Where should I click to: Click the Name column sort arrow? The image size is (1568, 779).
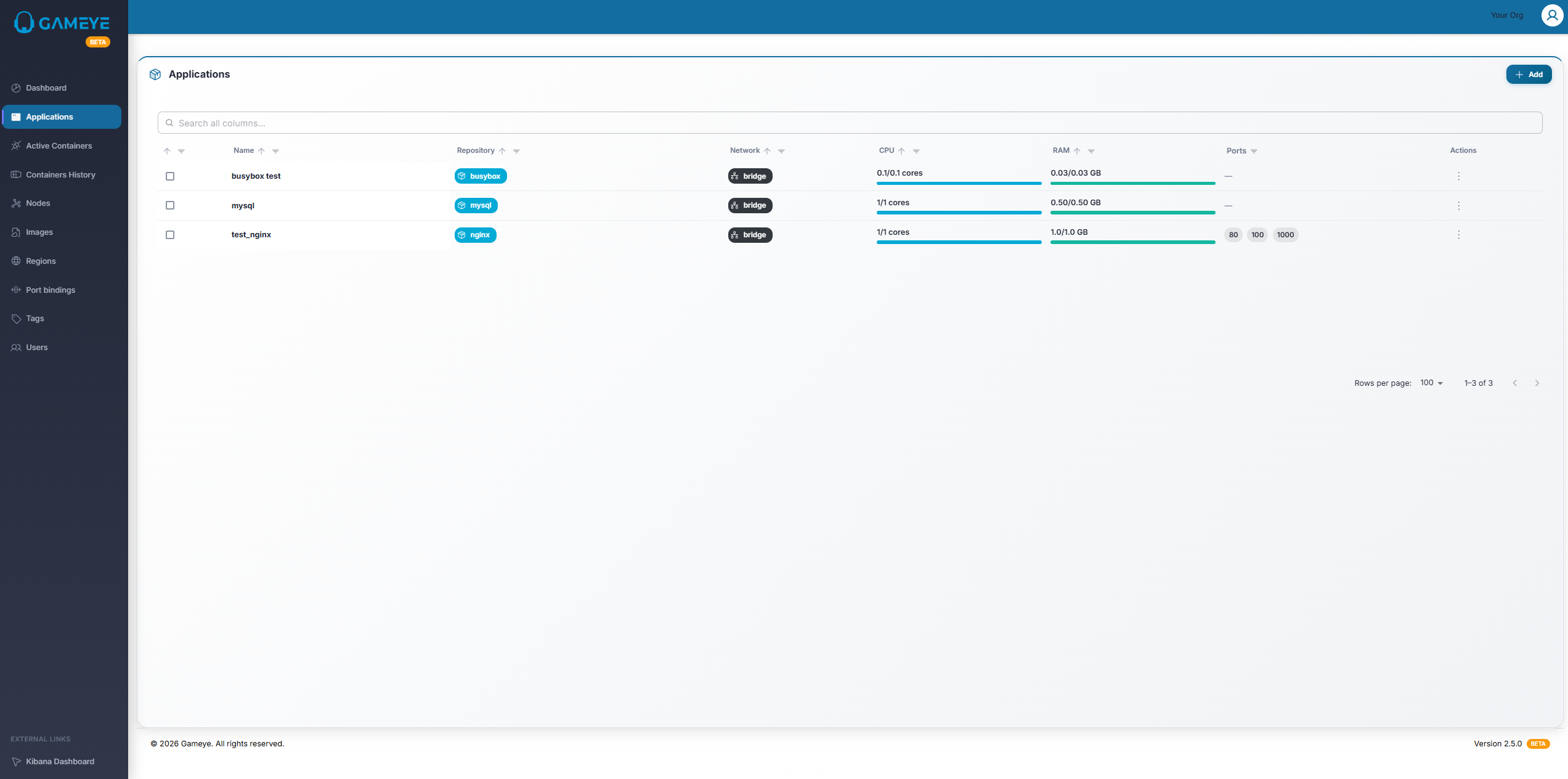tap(261, 151)
